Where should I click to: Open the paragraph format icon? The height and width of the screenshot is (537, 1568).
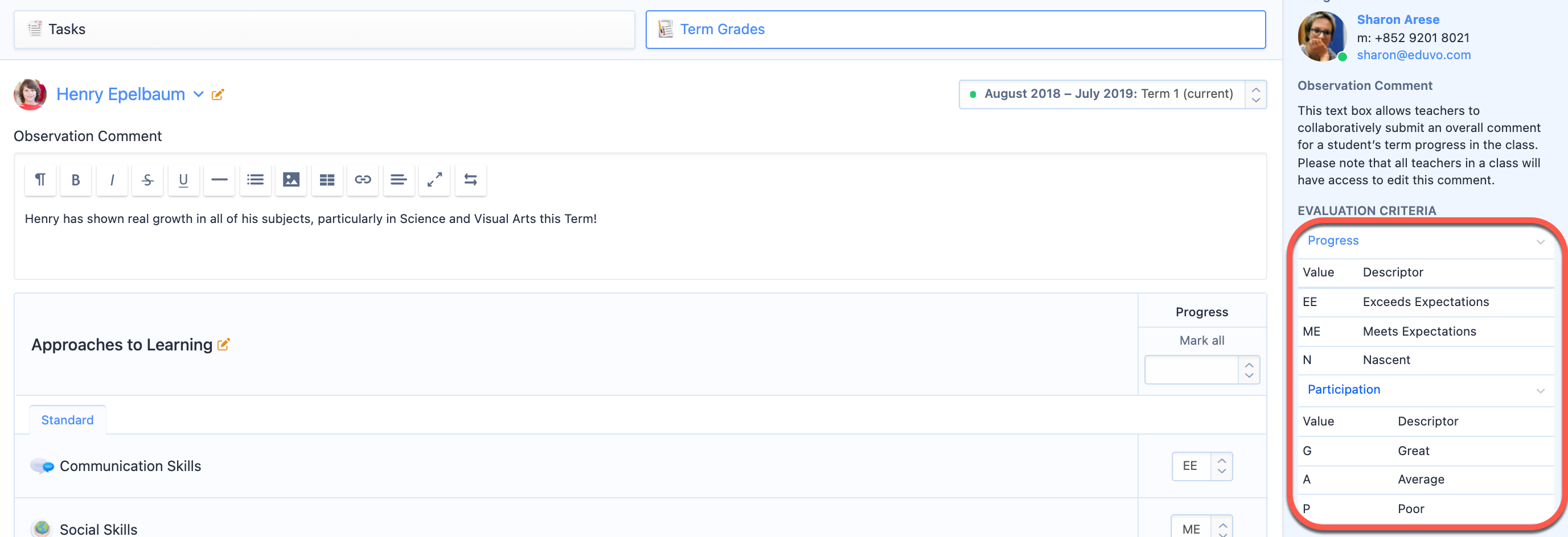click(40, 180)
